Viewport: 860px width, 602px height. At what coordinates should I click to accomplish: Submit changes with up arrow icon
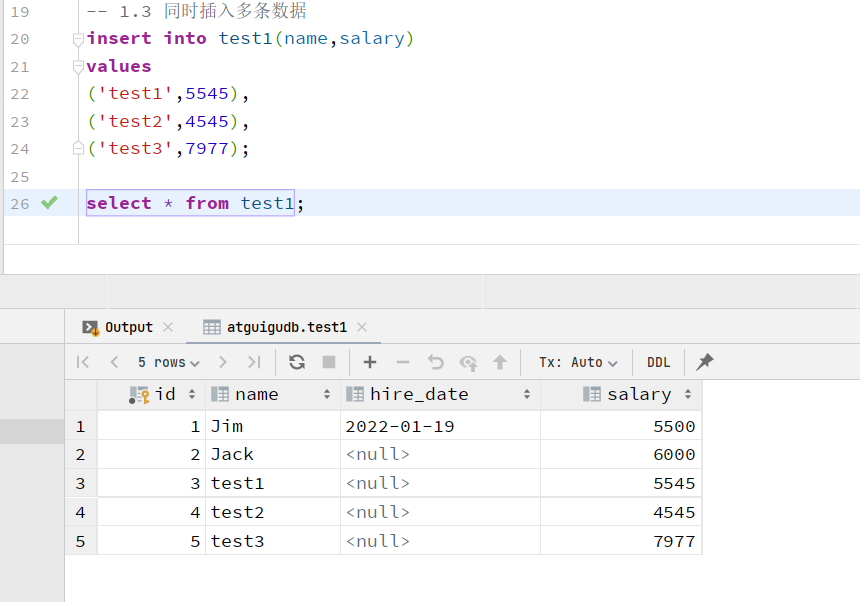click(x=500, y=362)
